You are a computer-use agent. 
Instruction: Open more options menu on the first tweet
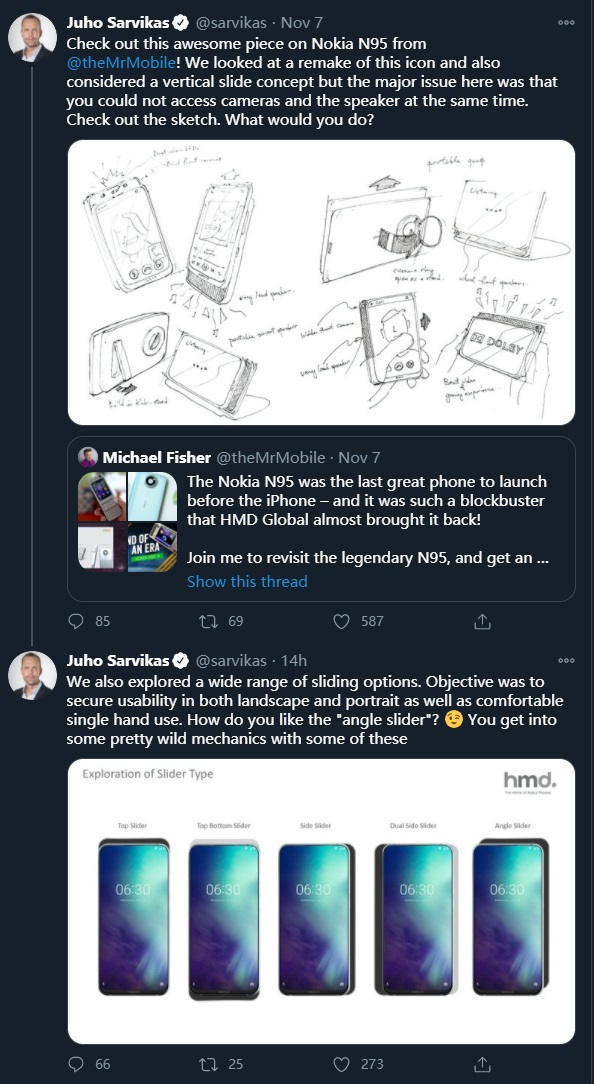pyautogui.click(x=568, y=20)
